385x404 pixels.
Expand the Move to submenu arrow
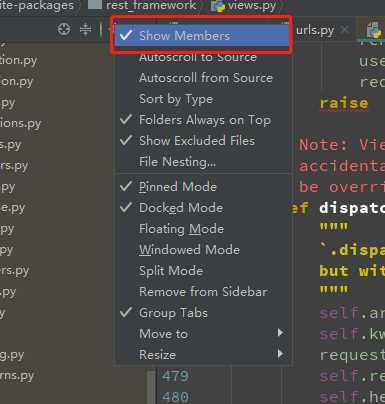tap(281, 333)
